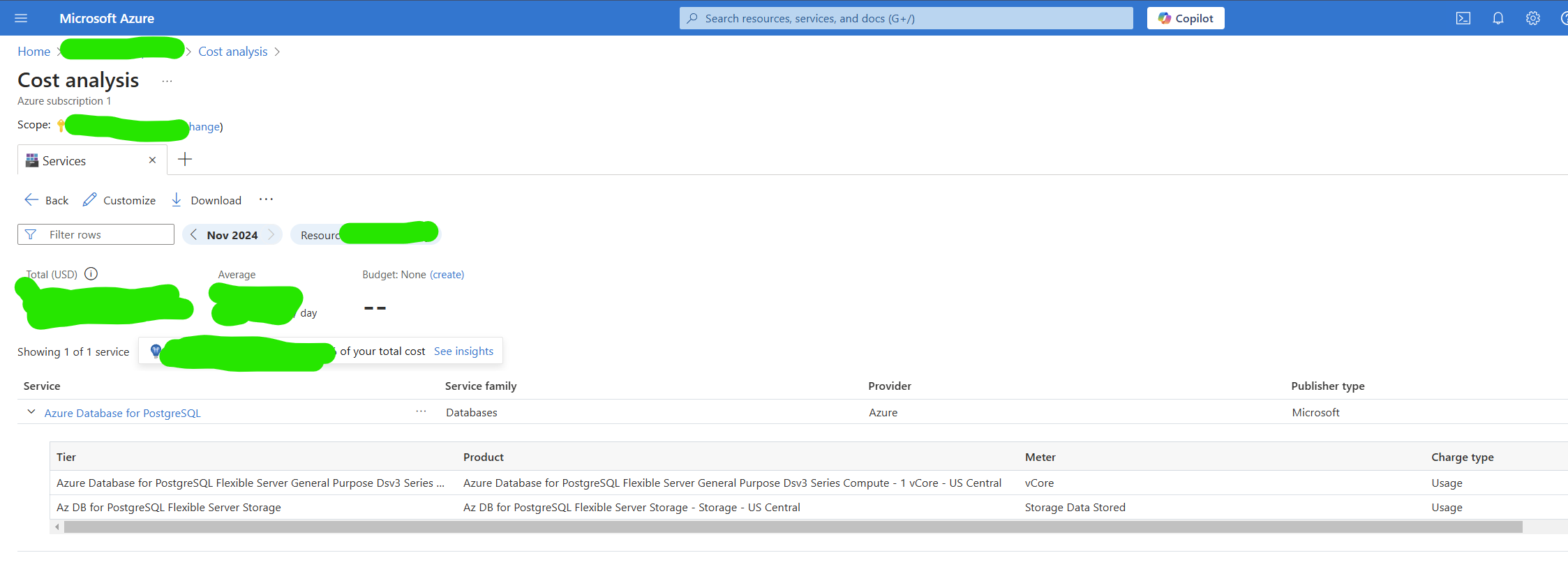The height and width of the screenshot is (583, 1568).
Task: Open more options beside Cost analysis title
Action: click(167, 81)
